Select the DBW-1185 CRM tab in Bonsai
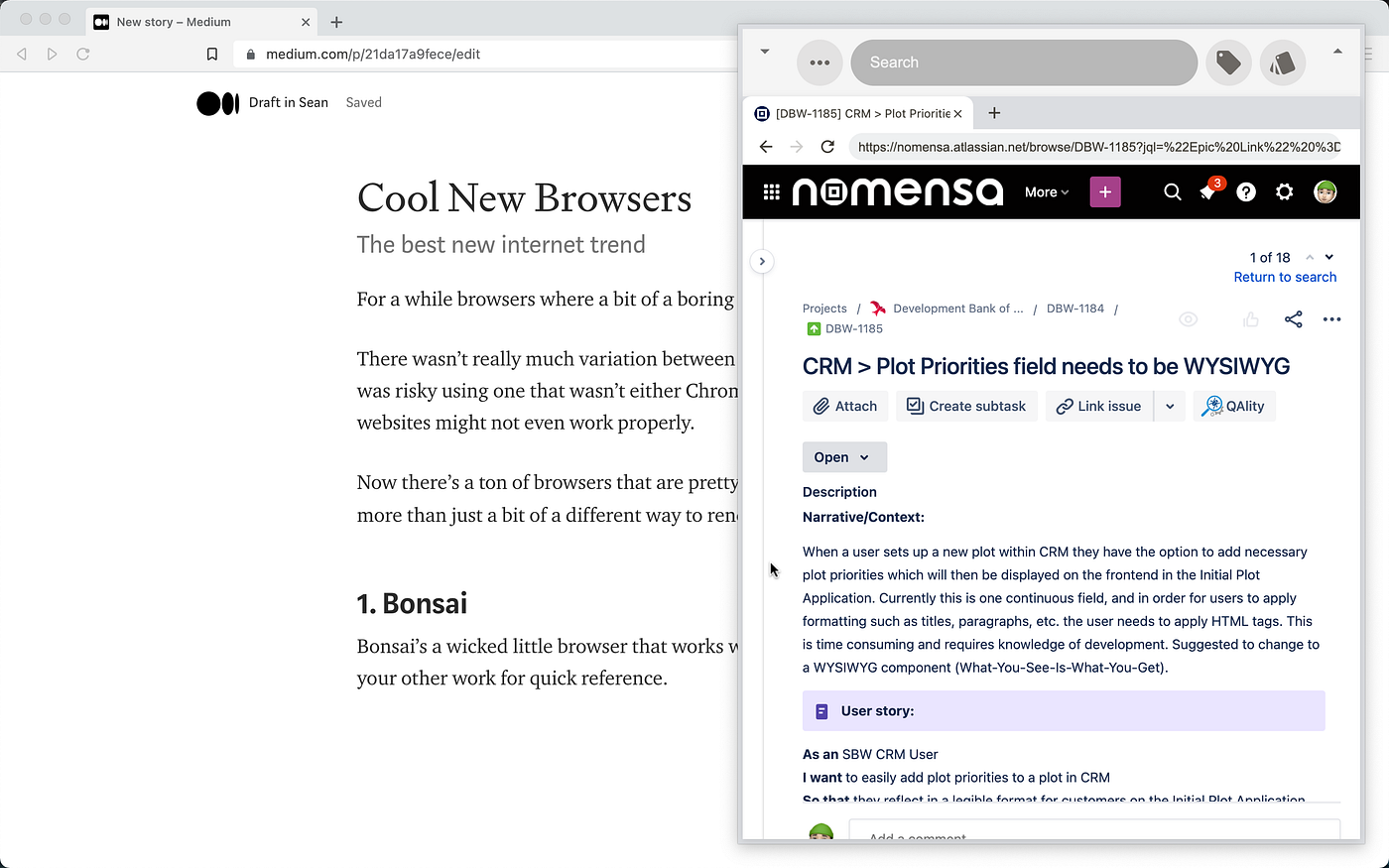1389x868 pixels. 858,114
